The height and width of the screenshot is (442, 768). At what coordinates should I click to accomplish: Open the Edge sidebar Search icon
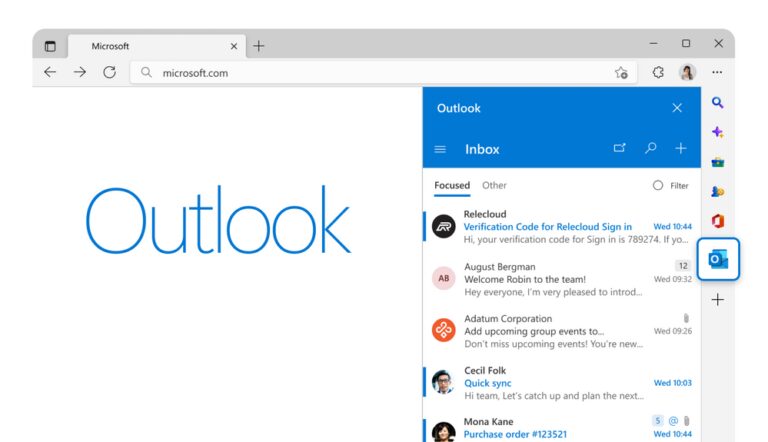click(x=717, y=103)
